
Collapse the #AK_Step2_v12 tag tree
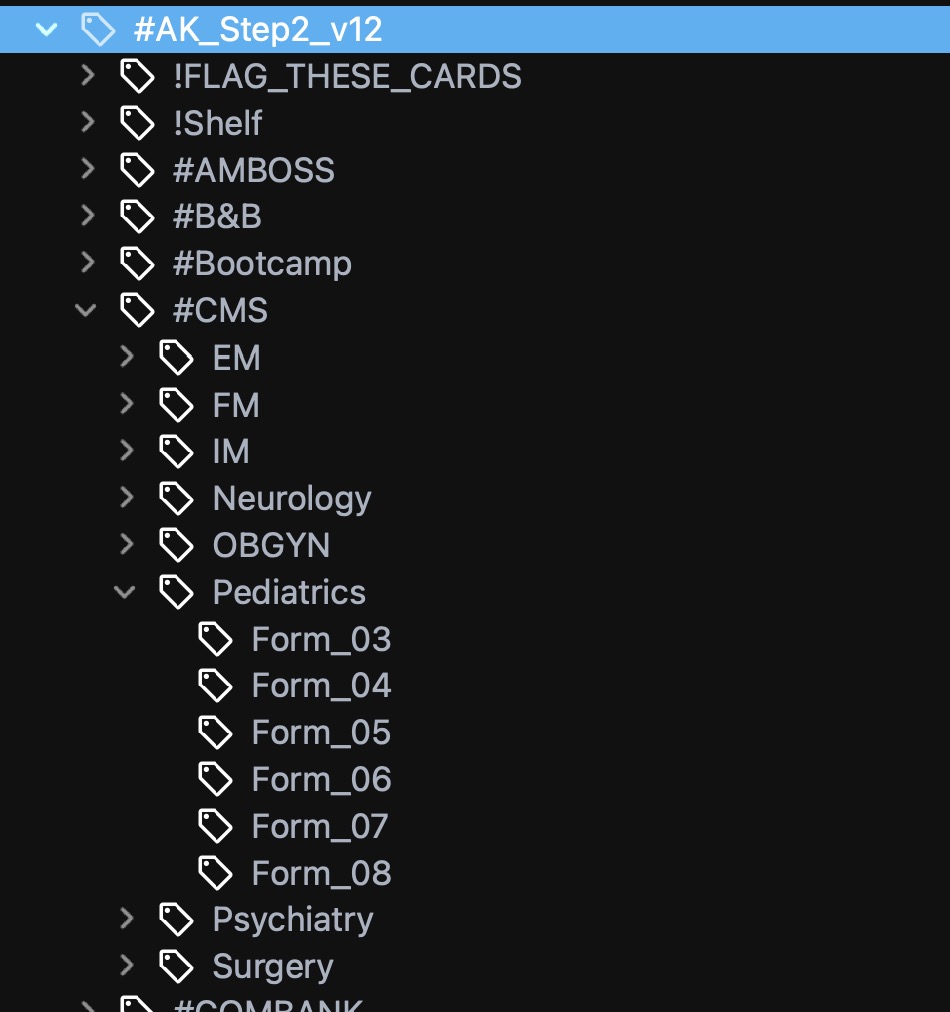coord(46,29)
